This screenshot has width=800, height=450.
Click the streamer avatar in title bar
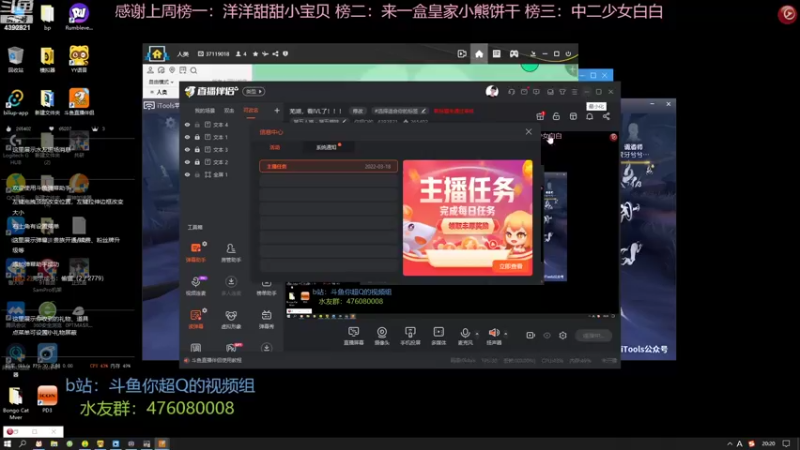[492, 91]
